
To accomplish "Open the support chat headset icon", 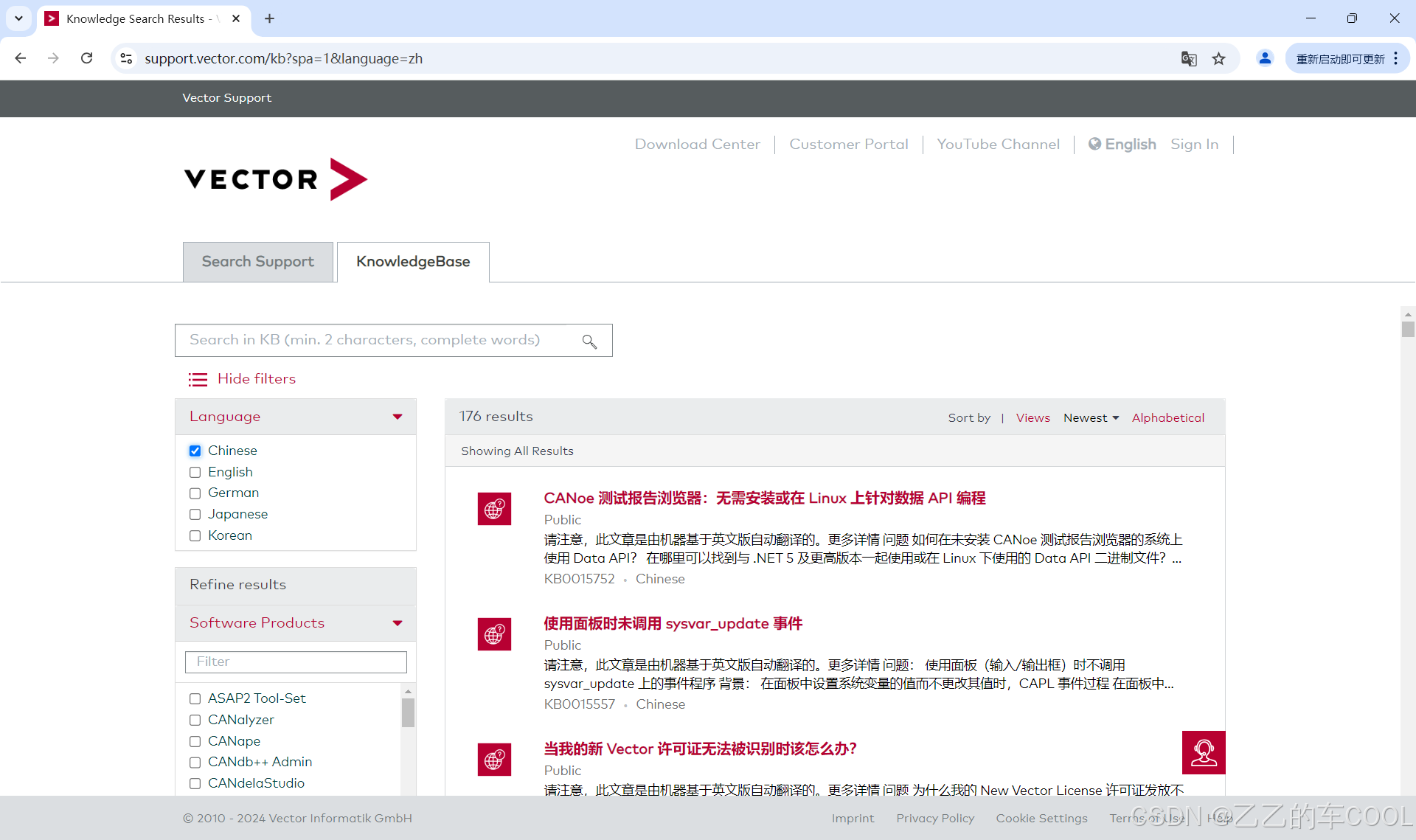I will click(x=1203, y=752).
